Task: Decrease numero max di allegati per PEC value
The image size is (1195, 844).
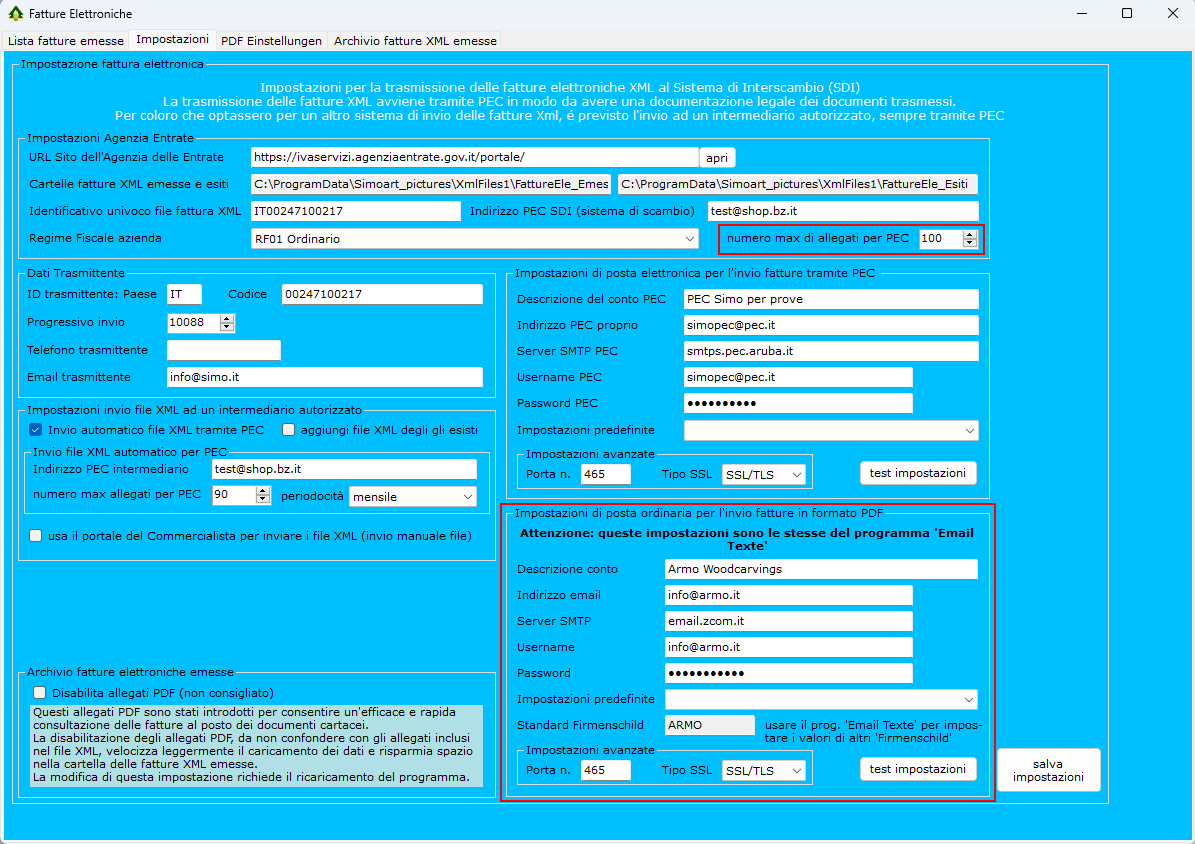Action: [x=969, y=243]
